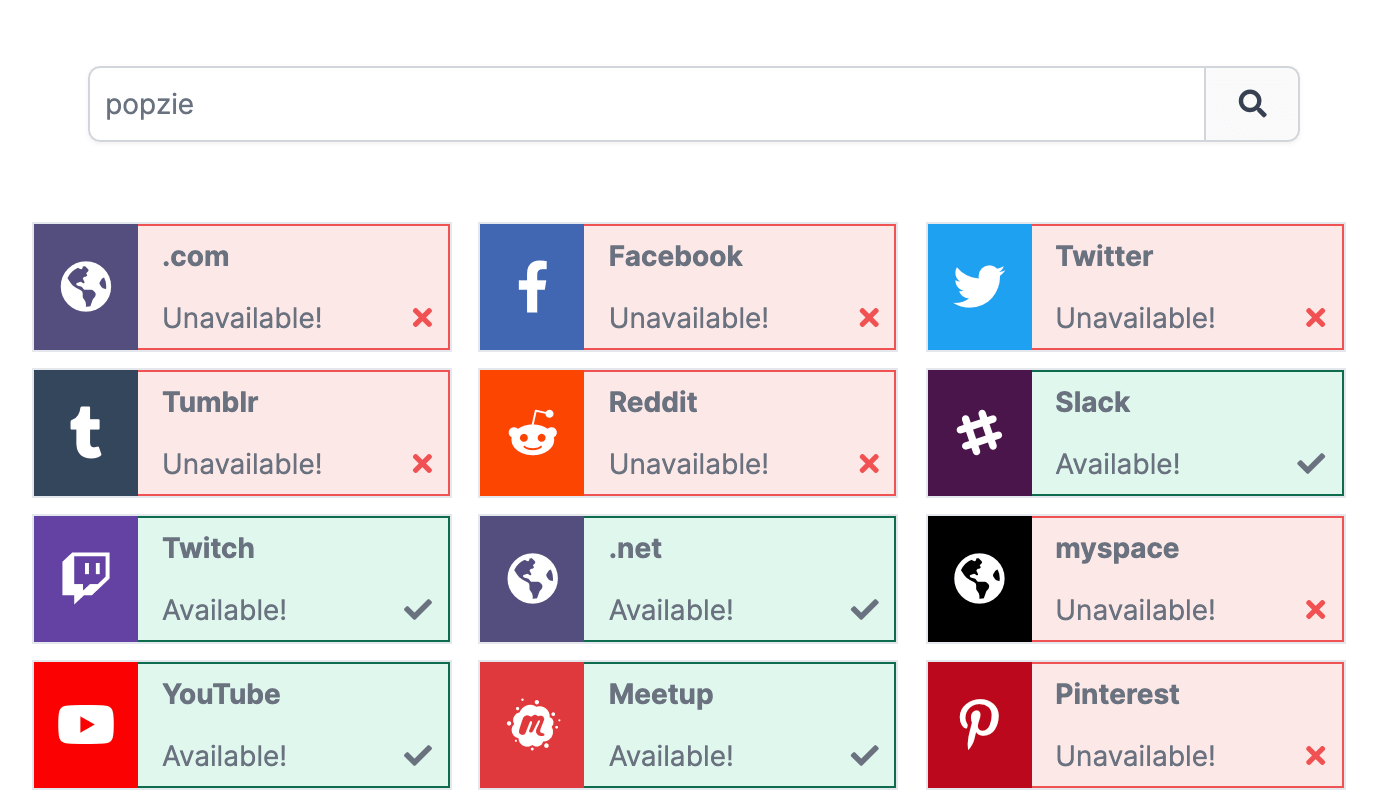Image resolution: width=1394 pixels, height=800 pixels.
Task: Click the Tumblr logo icon
Action: pyautogui.click(x=86, y=433)
